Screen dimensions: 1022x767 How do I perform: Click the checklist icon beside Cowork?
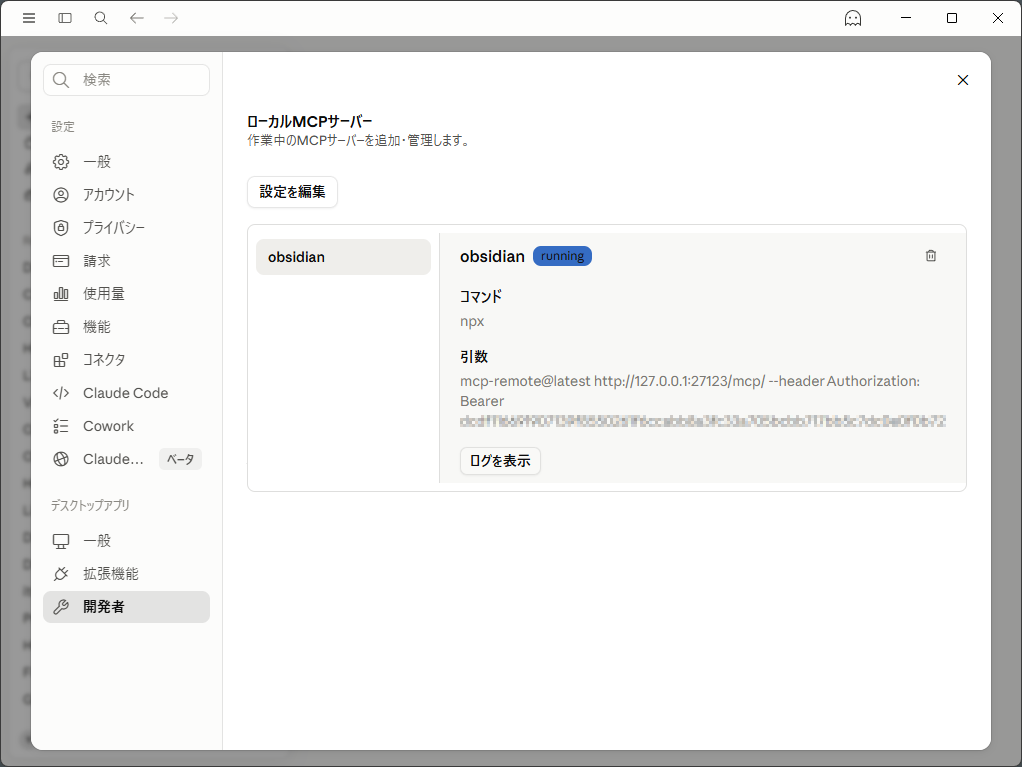click(61, 426)
